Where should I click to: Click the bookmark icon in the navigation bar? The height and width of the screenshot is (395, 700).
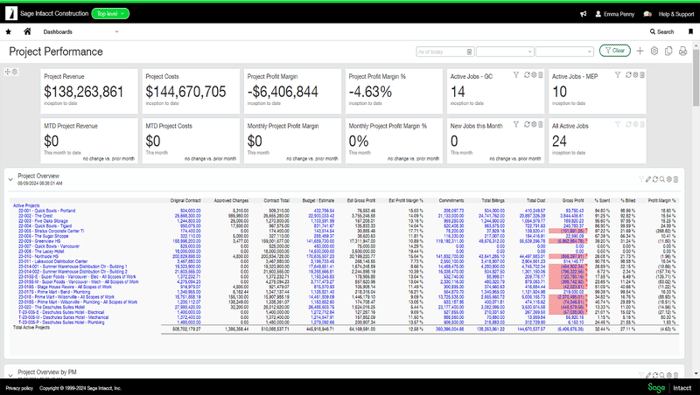(691, 32)
